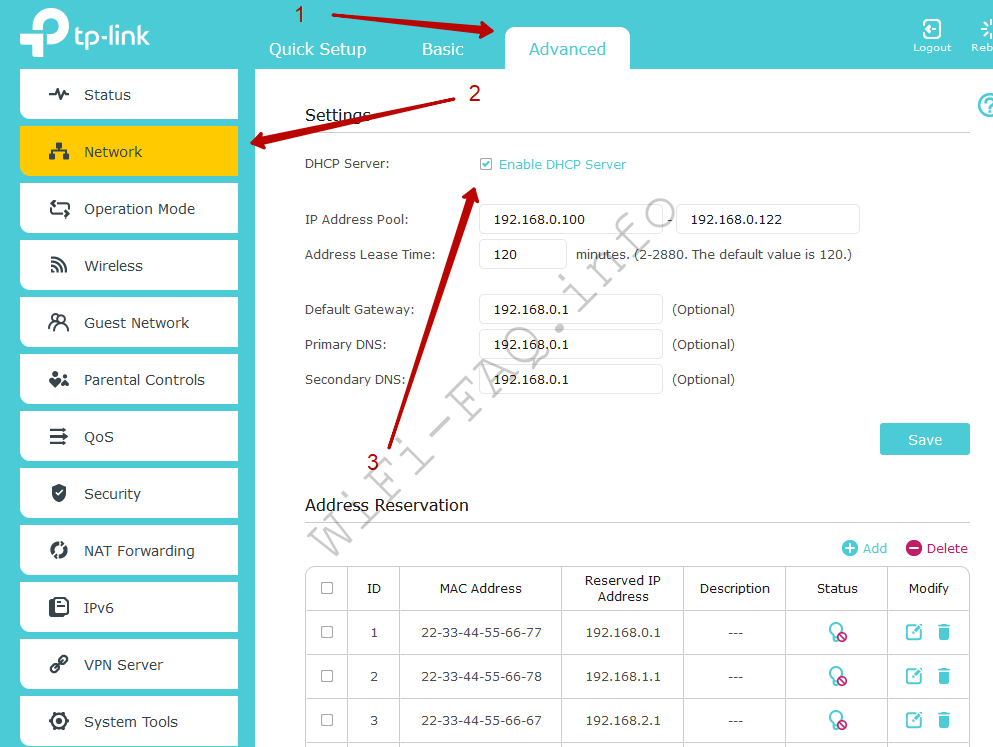Screen dimensions: 993x747
Task: Check the select-all checkbox in table header
Action: (327, 588)
